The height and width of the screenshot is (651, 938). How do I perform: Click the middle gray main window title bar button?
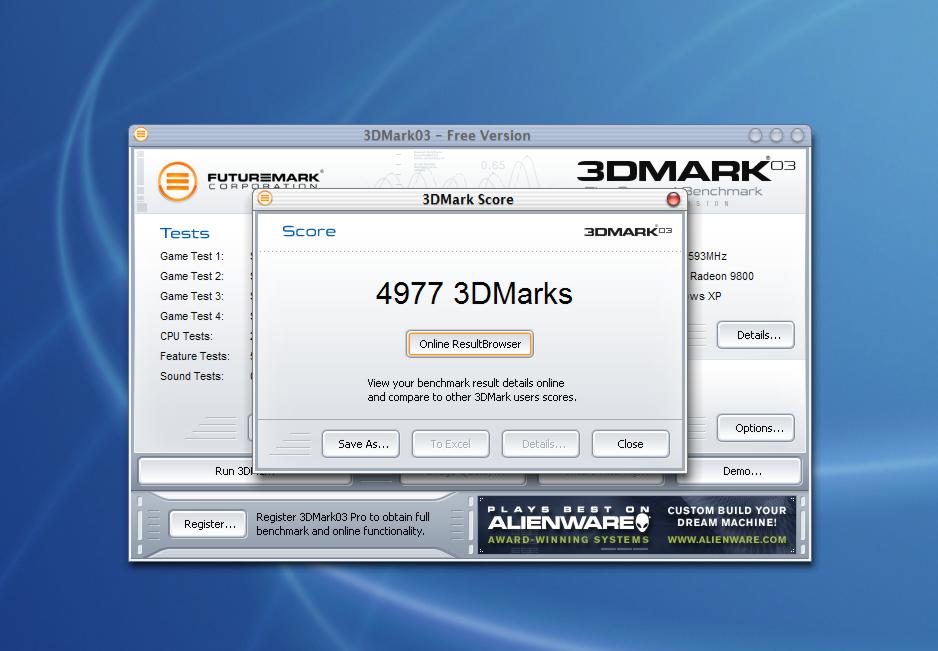[776, 135]
